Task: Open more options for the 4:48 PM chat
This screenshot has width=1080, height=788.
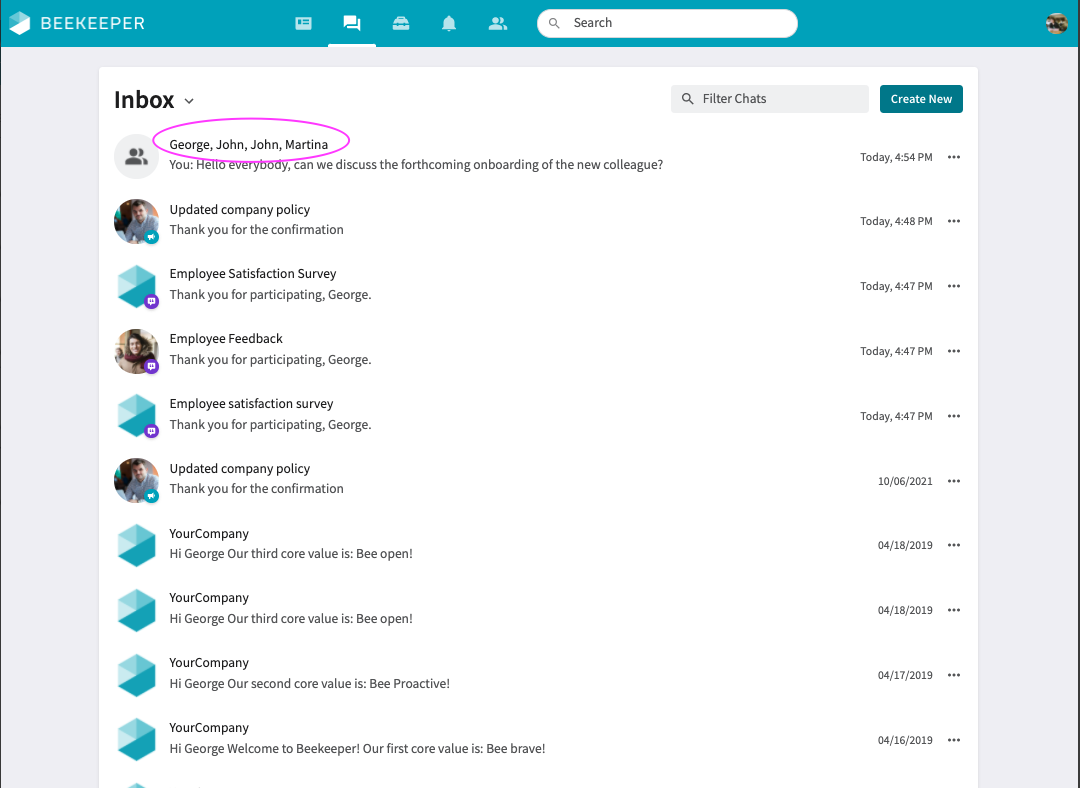Action: point(953,221)
